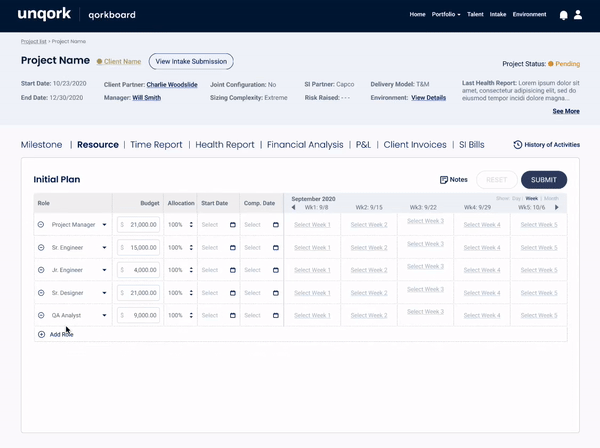600x448 pixels.
Task: Click Environment View Details link
Action: tap(429, 98)
